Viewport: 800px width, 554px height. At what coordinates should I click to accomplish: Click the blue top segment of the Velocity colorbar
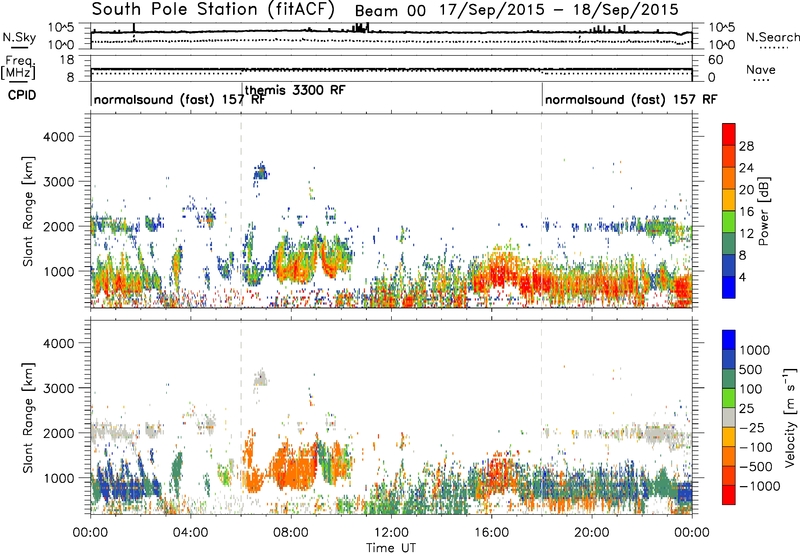[x=729, y=340]
